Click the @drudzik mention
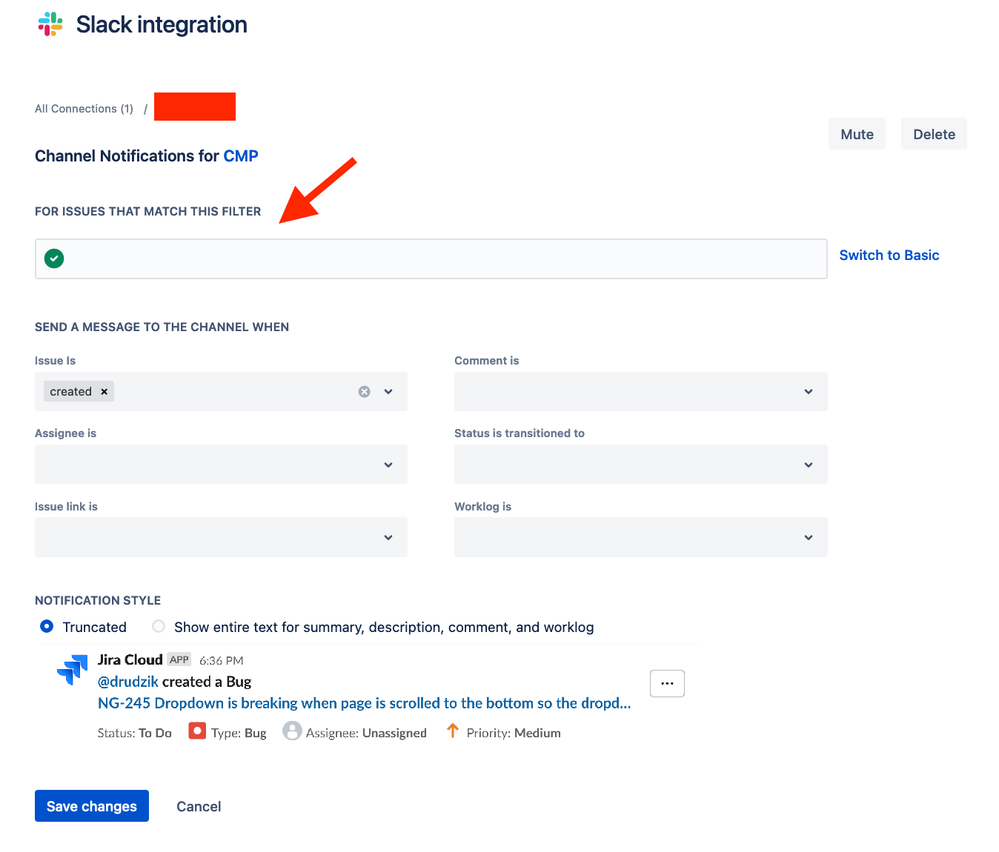Image resolution: width=999 pixels, height=852 pixels. [x=127, y=682]
